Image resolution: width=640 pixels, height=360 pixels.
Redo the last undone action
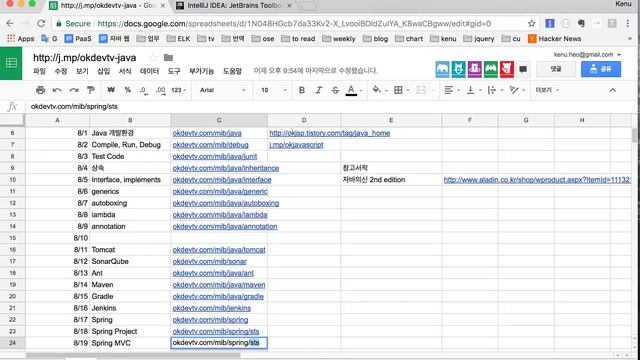pos(73,90)
